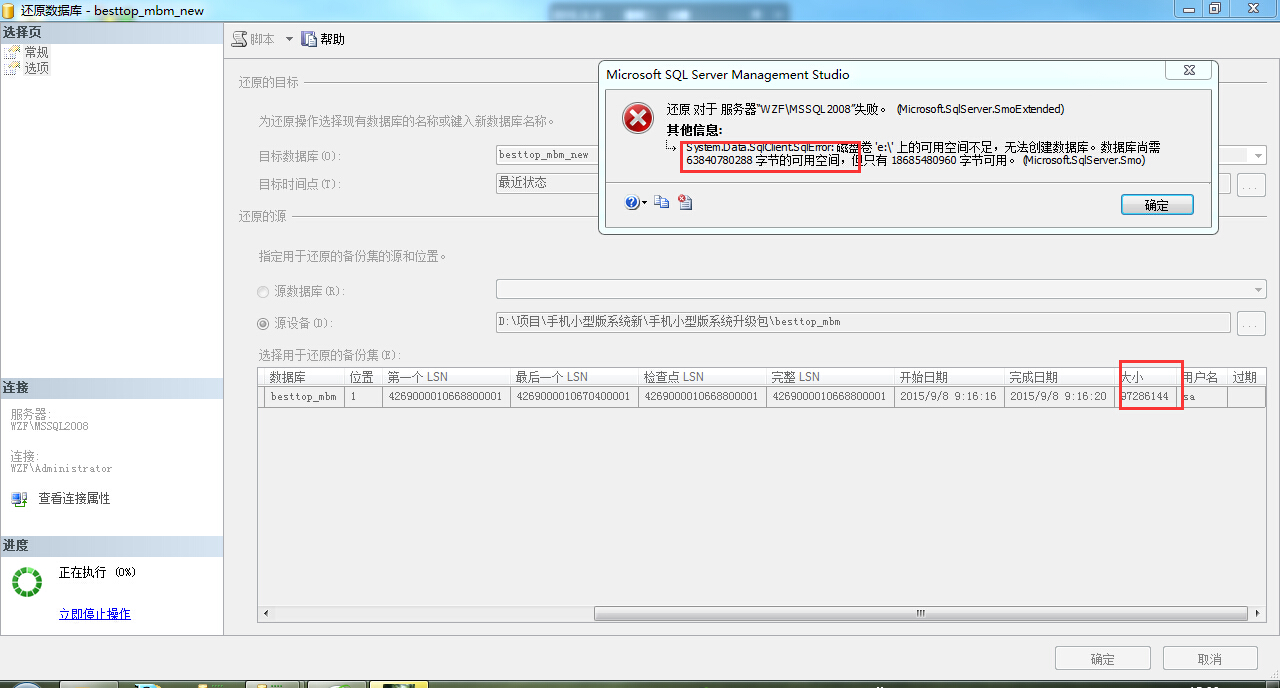Click the browse button beside 目标时间点
1280x688 pixels.
click(x=1252, y=184)
